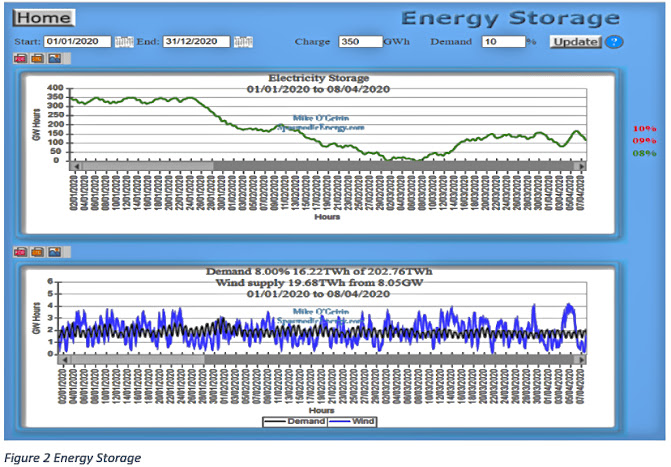
Task: Click the demand chart scrollbar thumb
Action: coord(137,360)
